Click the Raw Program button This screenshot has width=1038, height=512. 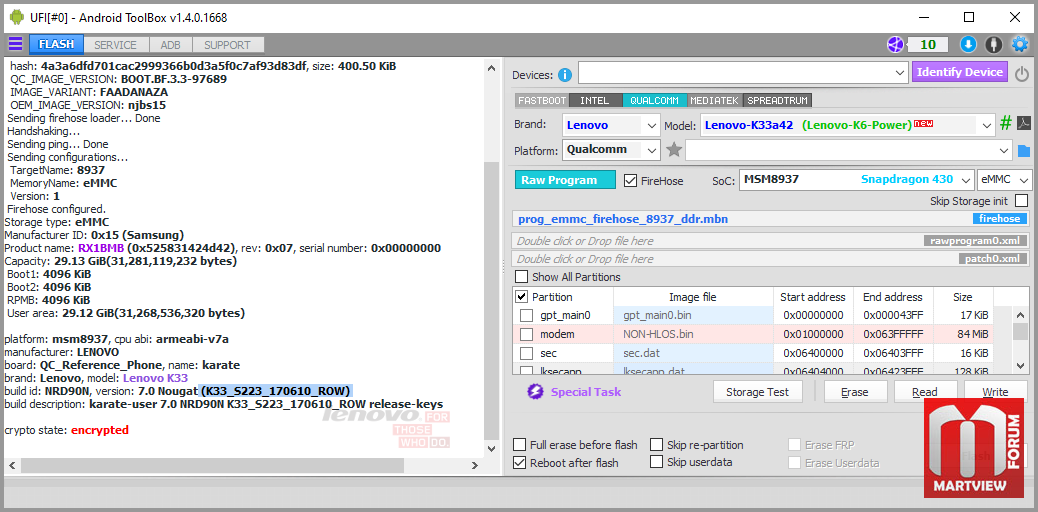click(565, 180)
